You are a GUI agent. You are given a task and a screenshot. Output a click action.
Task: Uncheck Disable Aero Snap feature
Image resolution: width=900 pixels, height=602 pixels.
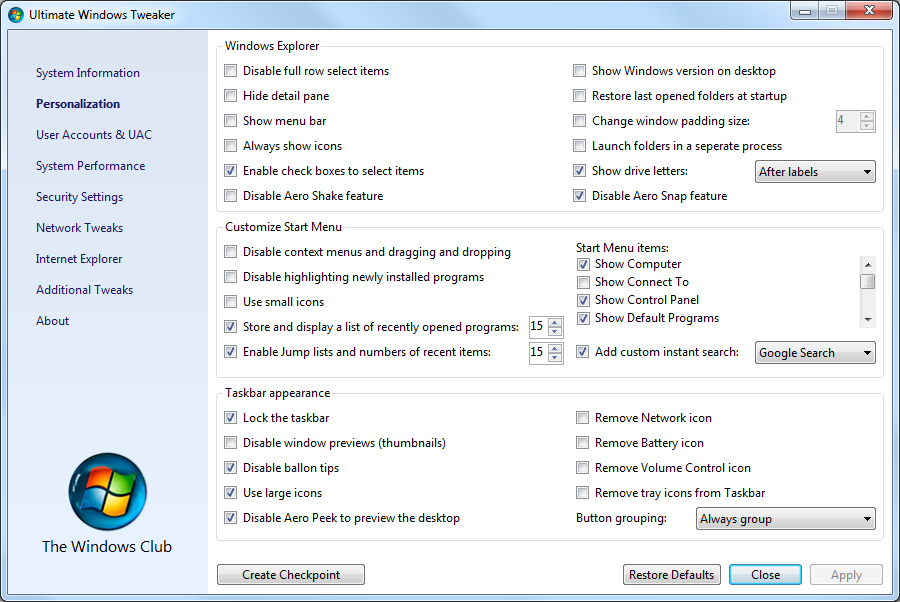pos(579,196)
